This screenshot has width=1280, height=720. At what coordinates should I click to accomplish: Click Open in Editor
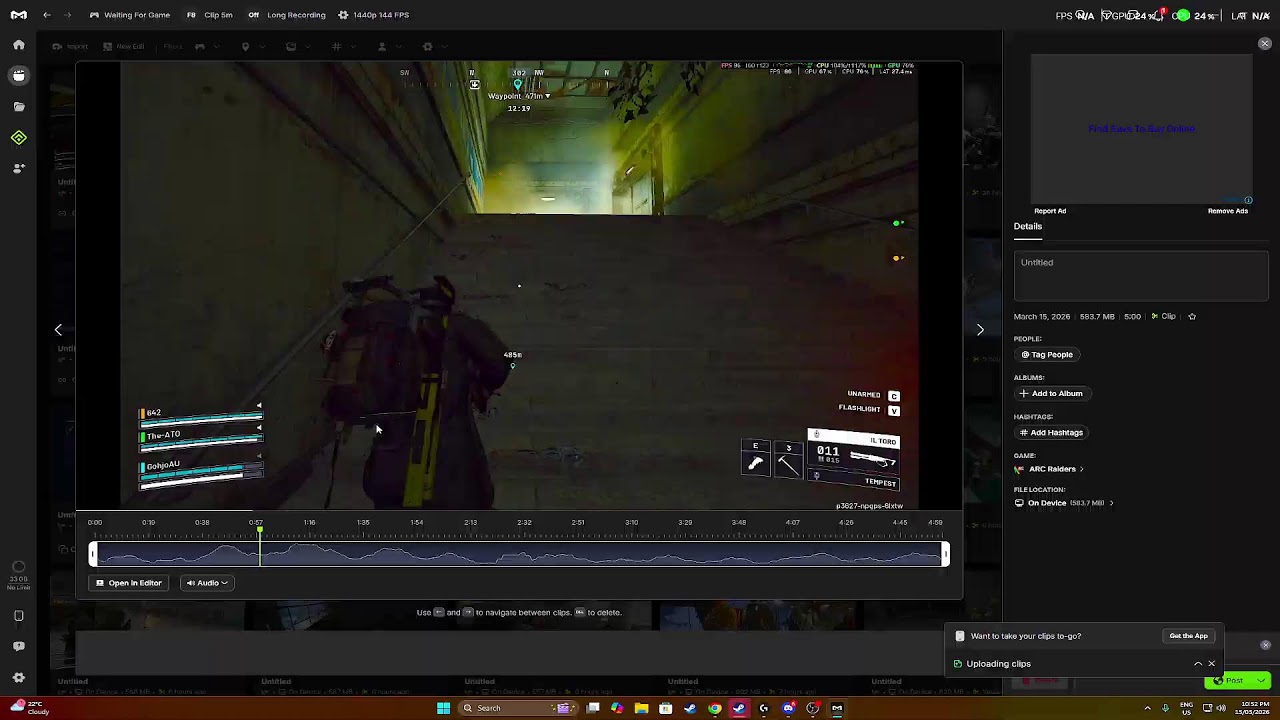click(129, 583)
